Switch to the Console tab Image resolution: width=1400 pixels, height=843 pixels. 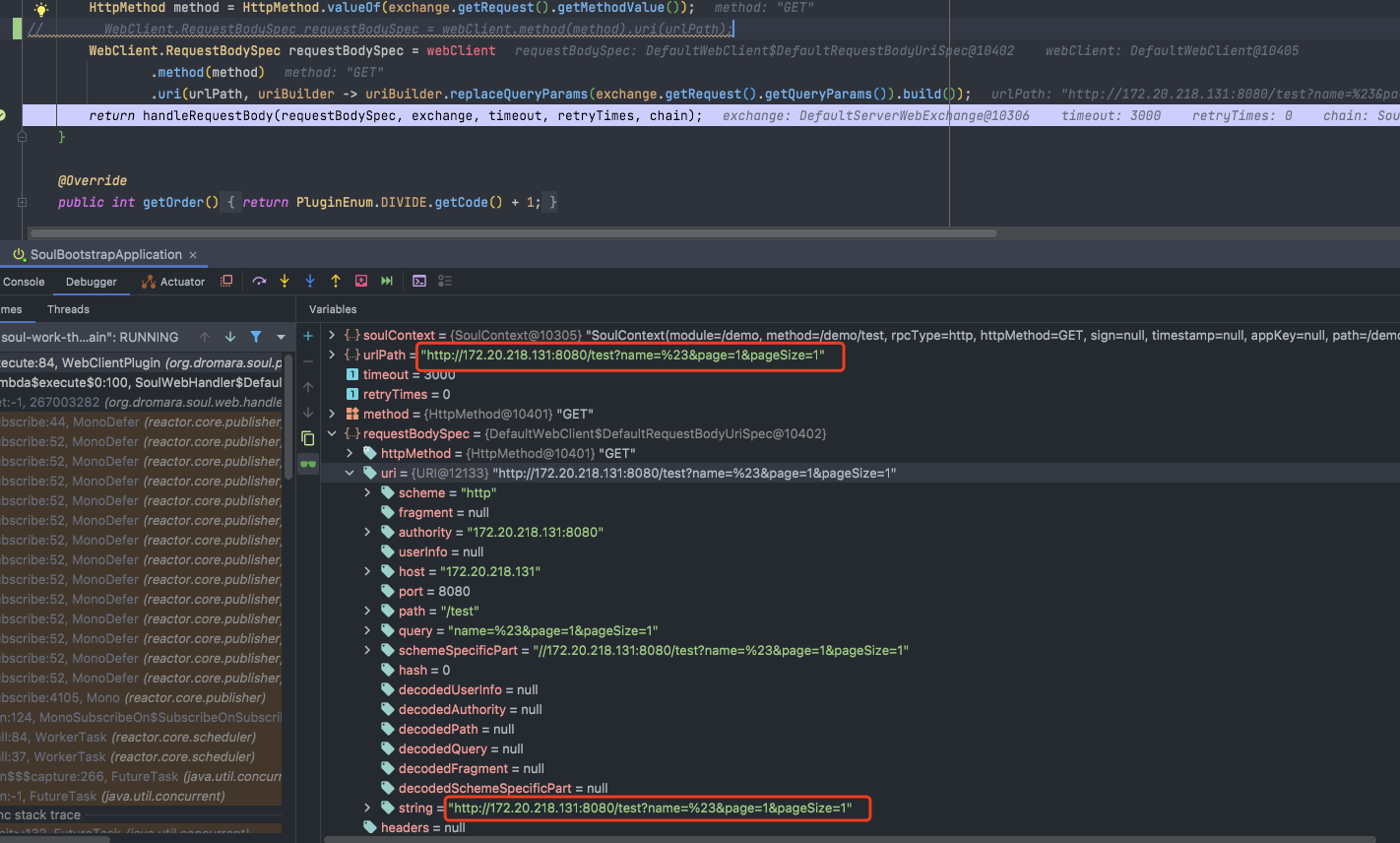click(24, 282)
